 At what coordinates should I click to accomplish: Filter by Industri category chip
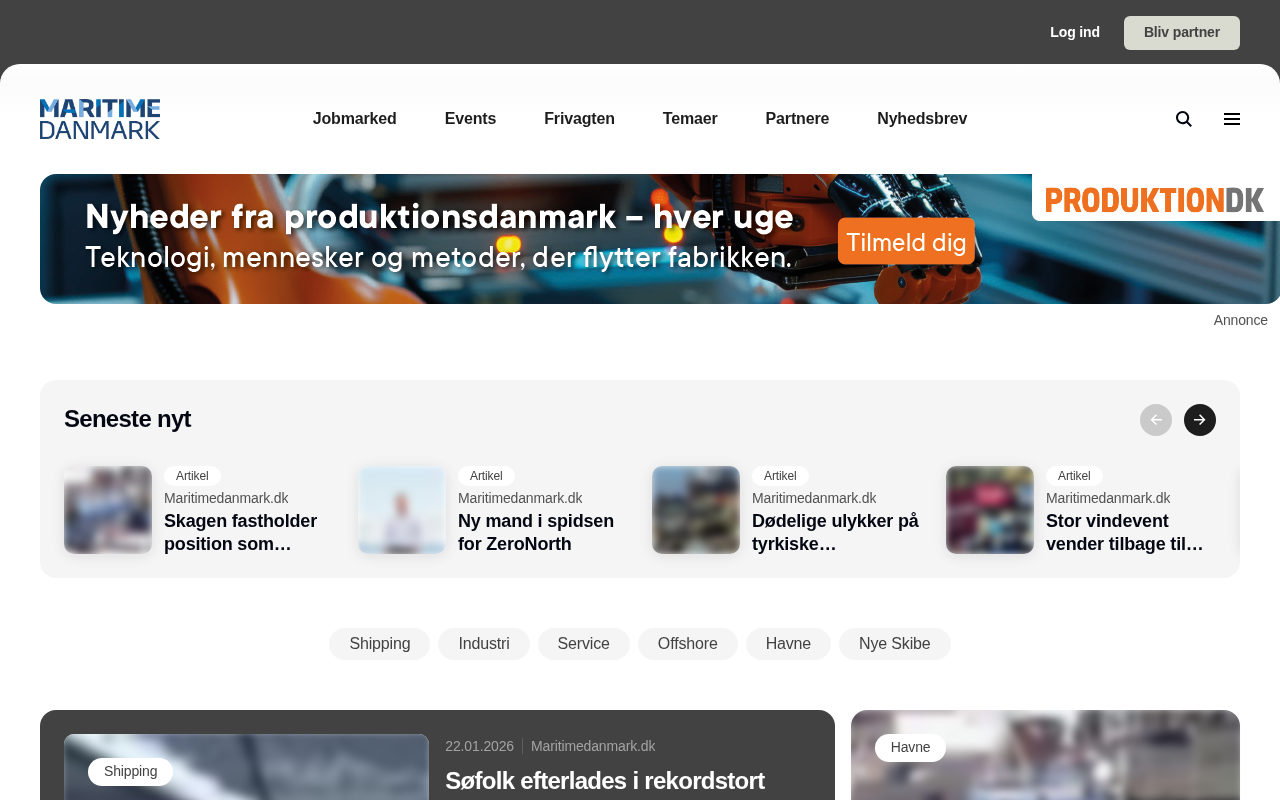pos(484,644)
